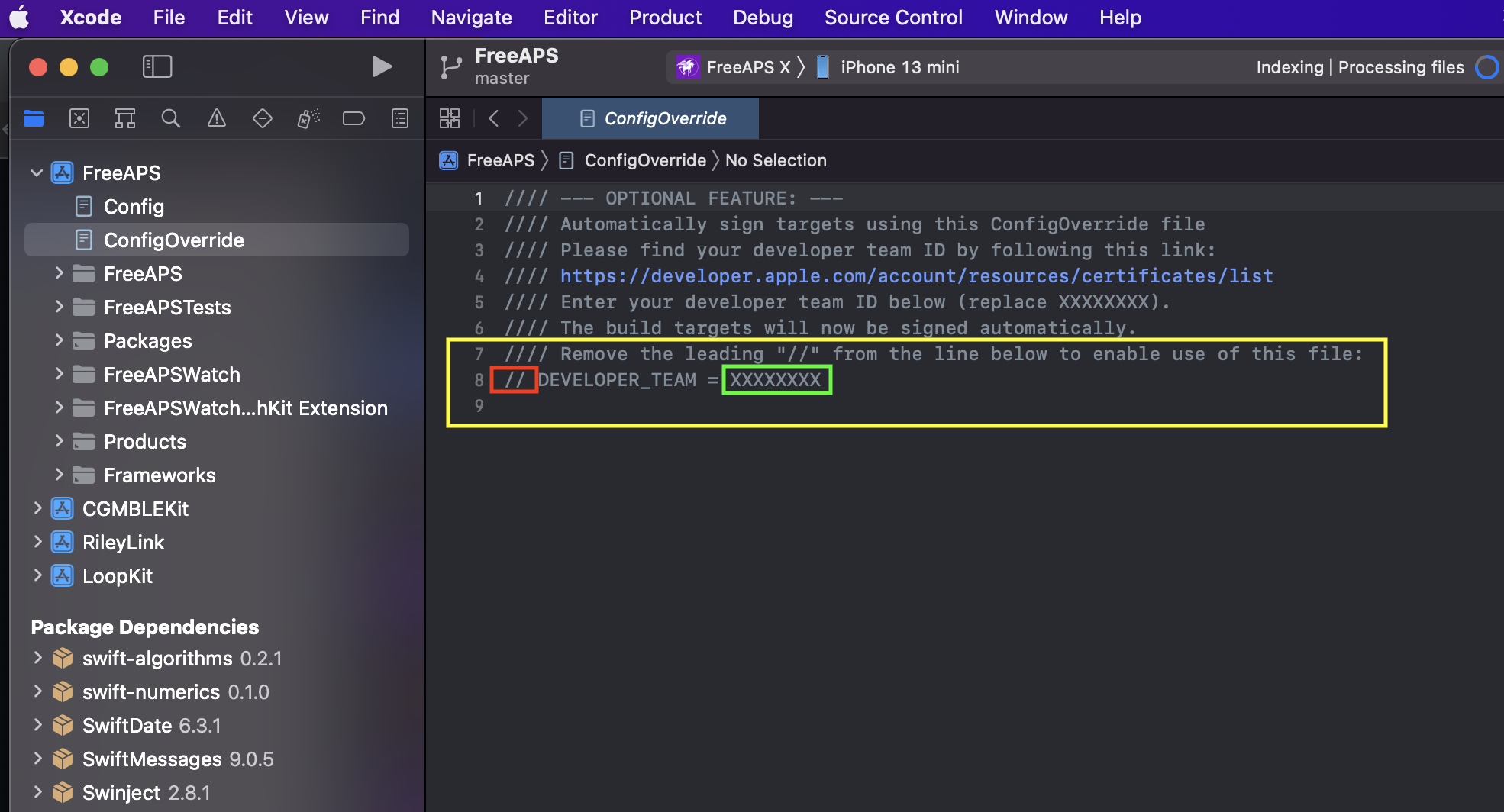Expand Swinject package
The image size is (1504, 812).
[37, 792]
